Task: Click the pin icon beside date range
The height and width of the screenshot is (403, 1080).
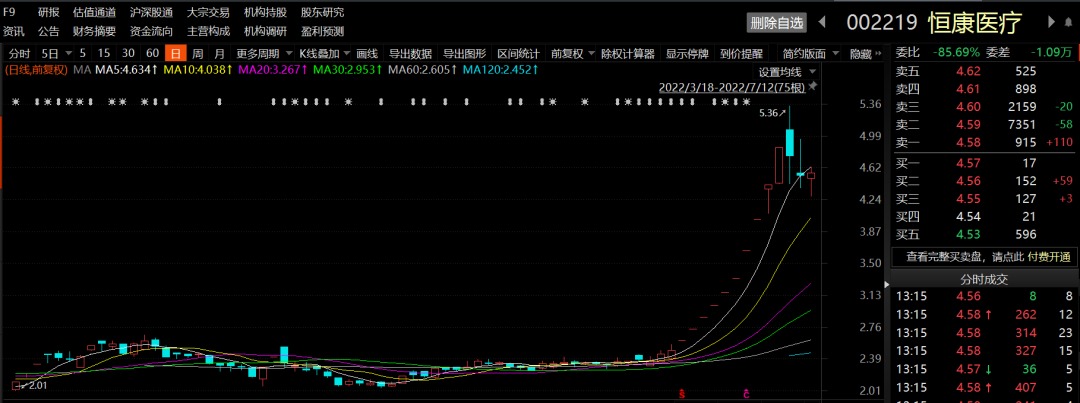Action: [x=813, y=87]
